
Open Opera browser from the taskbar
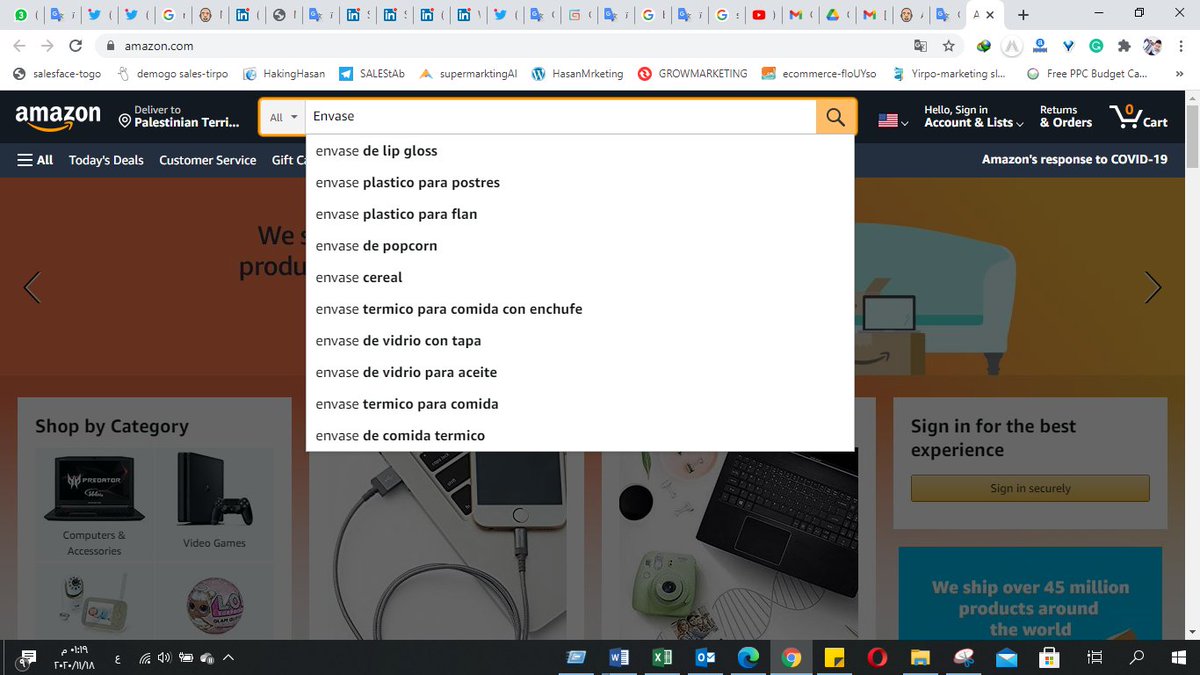click(x=877, y=657)
